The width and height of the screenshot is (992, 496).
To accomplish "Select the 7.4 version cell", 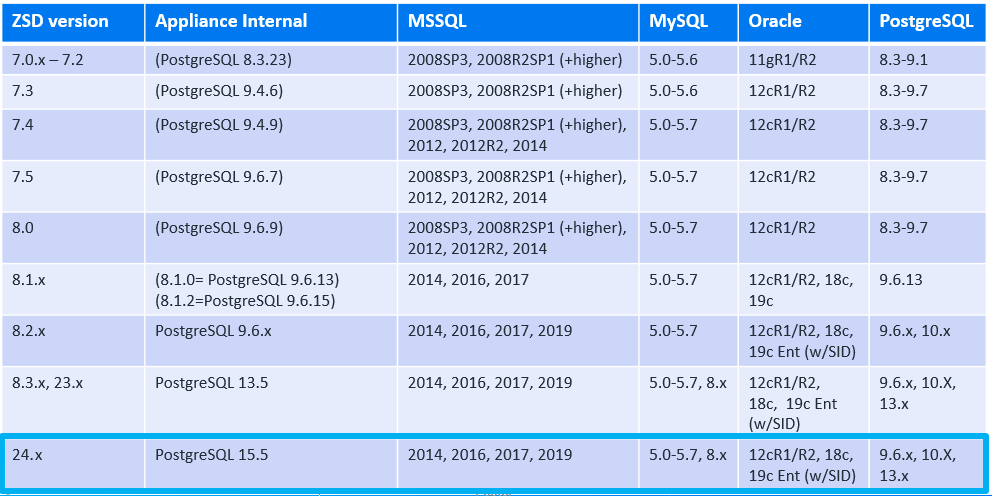I will point(23,125).
